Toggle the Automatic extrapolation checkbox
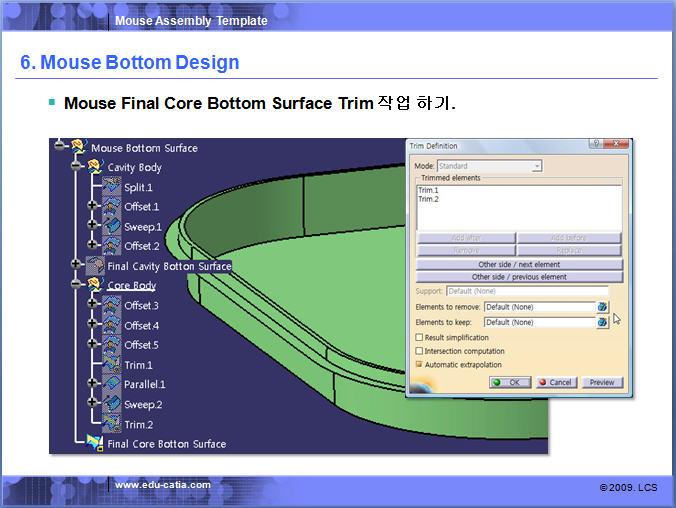The width and height of the screenshot is (676, 508). (419, 364)
